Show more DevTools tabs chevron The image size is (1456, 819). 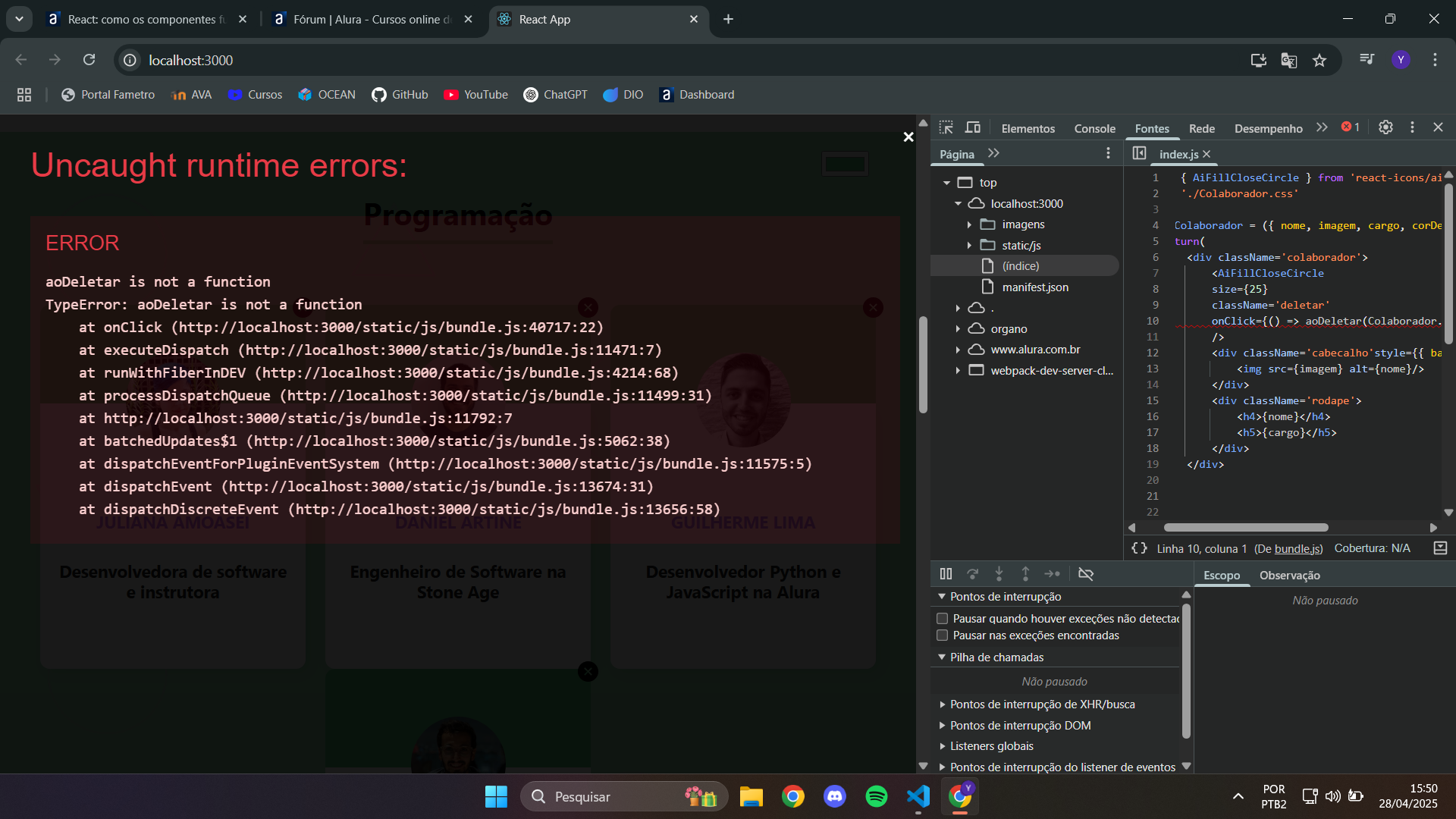click(1322, 127)
